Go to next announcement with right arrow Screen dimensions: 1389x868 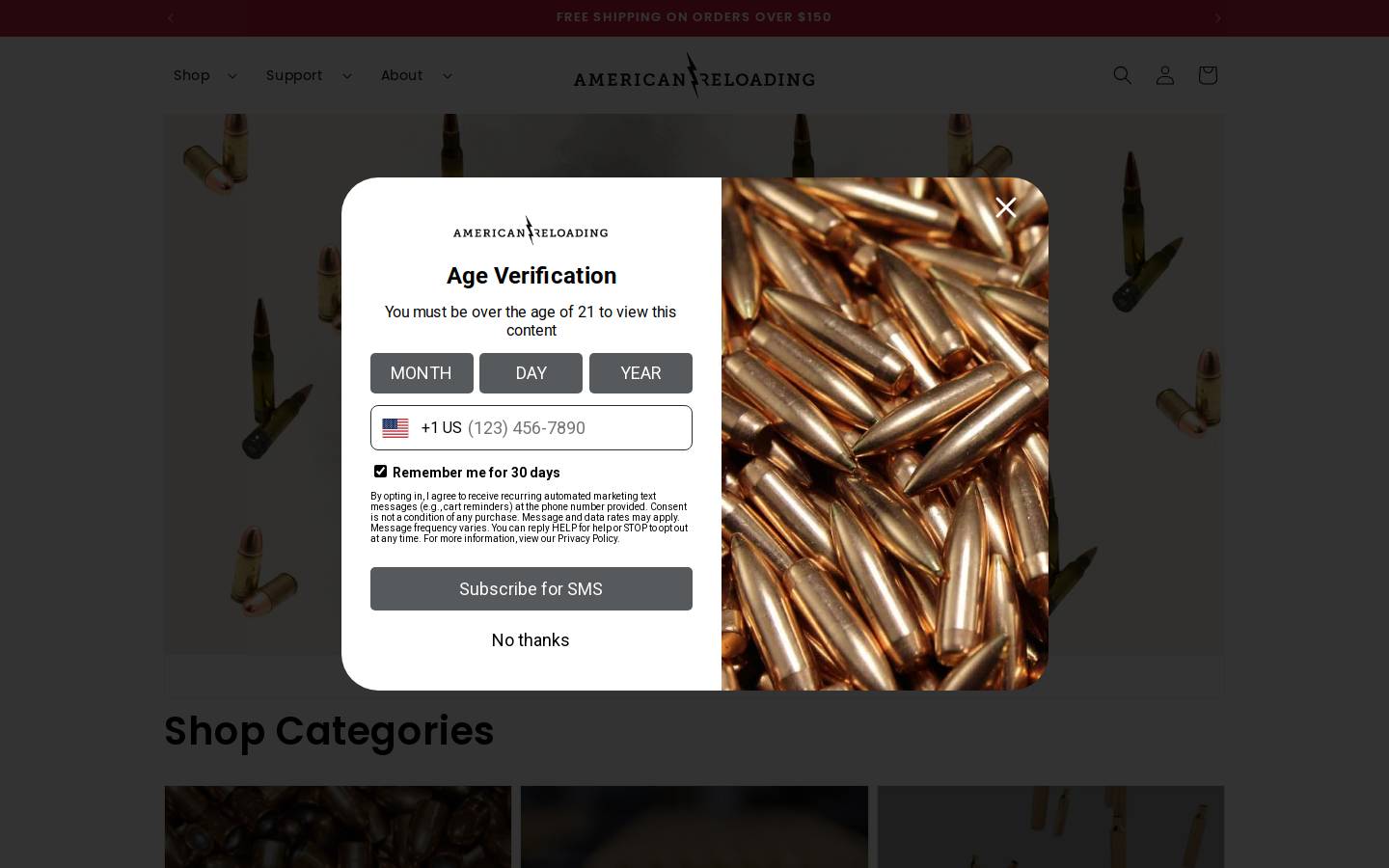[x=1217, y=17]
